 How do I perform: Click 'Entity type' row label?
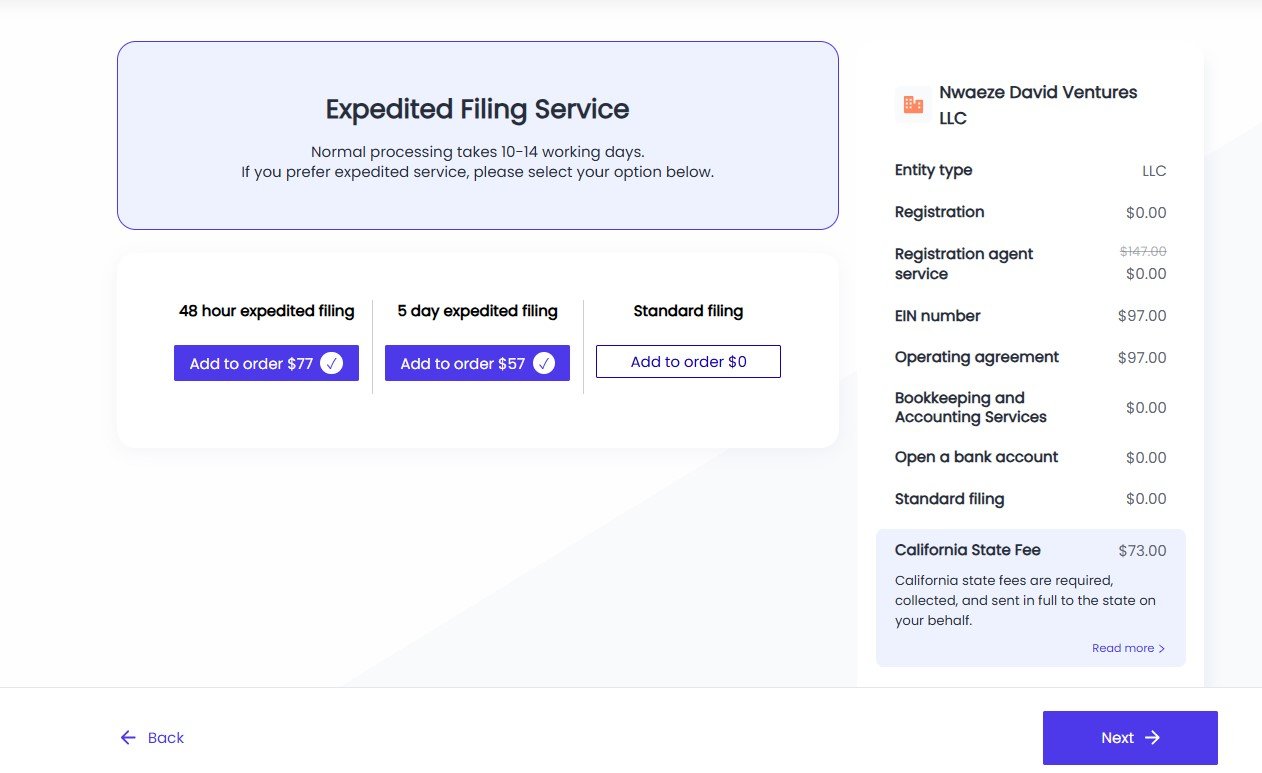(933, 170)
